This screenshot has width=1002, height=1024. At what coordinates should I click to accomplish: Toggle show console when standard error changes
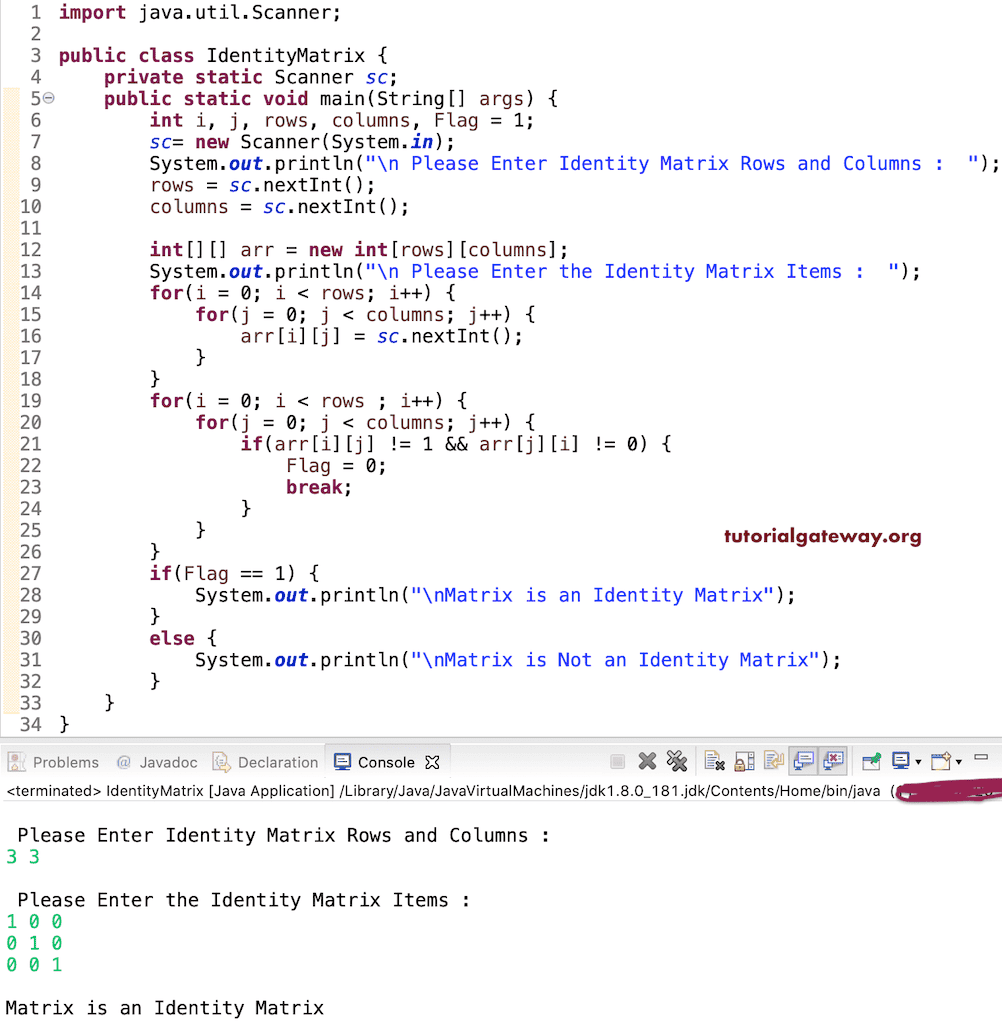(832, 761)
